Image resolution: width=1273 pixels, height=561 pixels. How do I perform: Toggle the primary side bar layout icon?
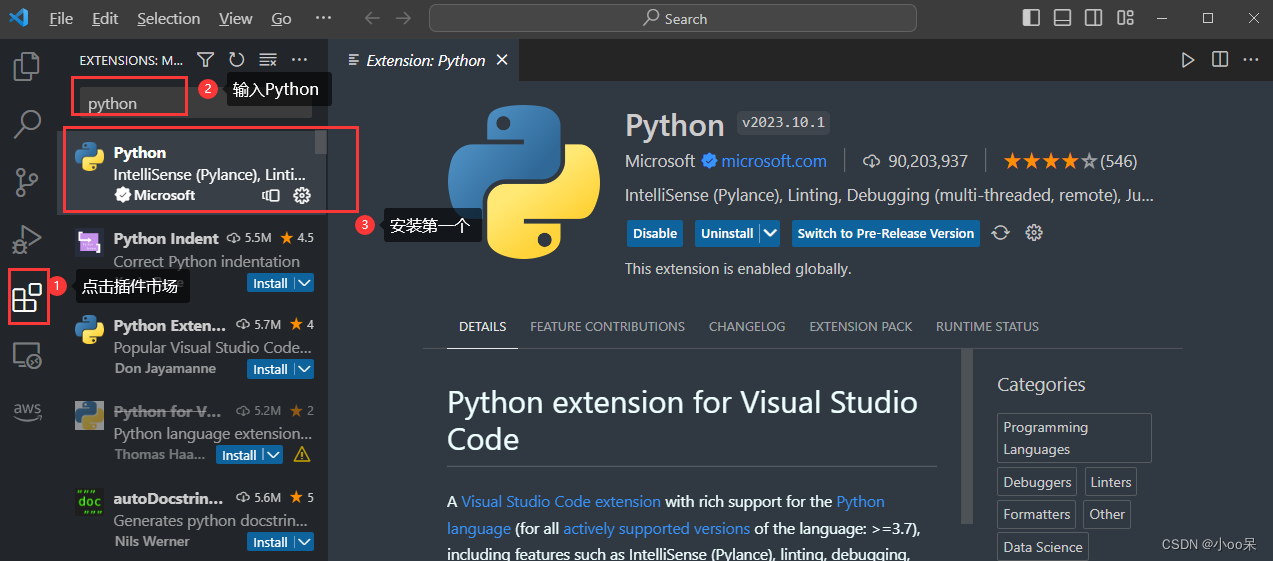click(x=1031, y=18)
